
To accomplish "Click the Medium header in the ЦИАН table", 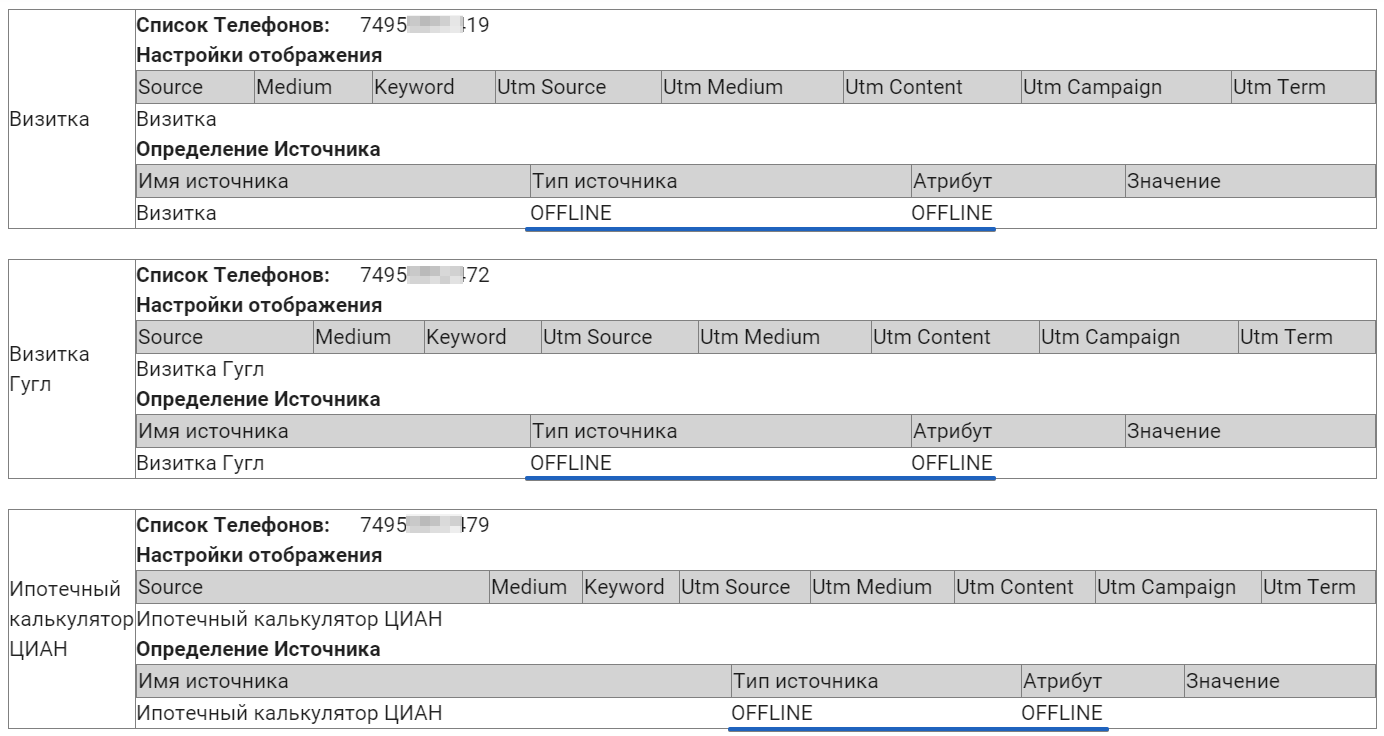I will [x=535, y=587].
